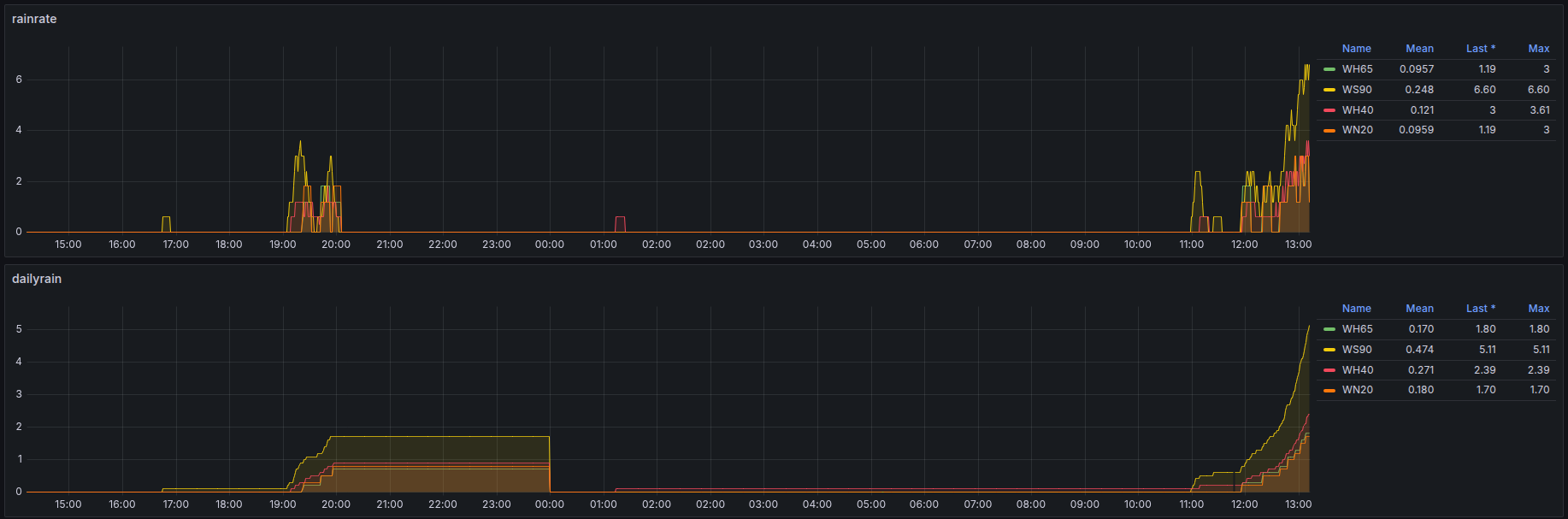Screen dimensions: 1568x519
Task: Open the dailyrain panel title menu
Action: pos(37,279)
